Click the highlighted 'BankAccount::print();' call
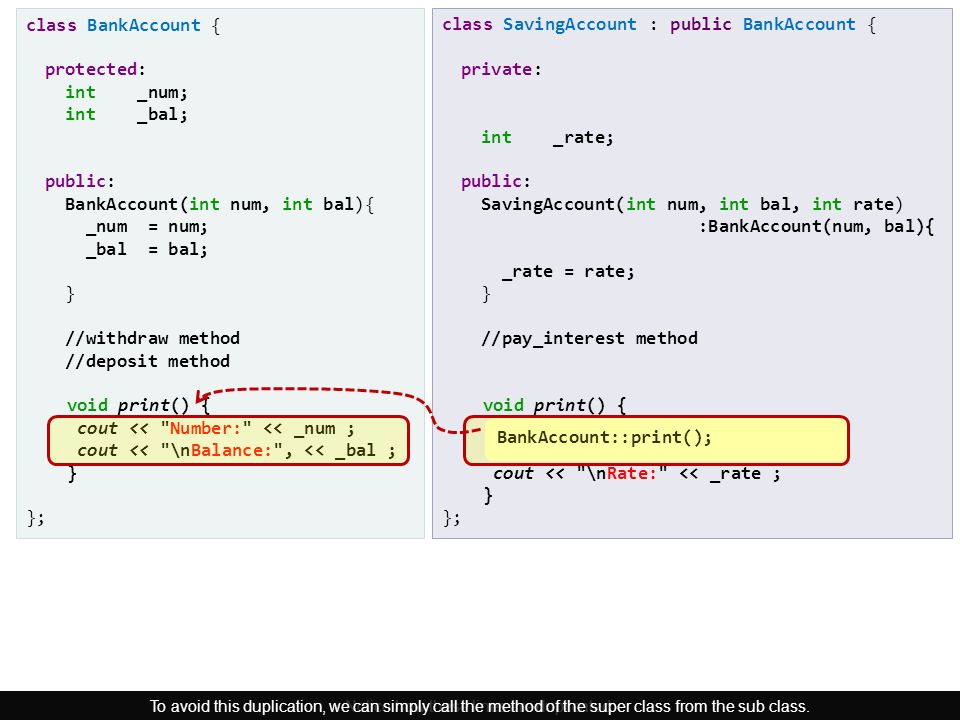 pyautogui.click(x=604, y=438)
